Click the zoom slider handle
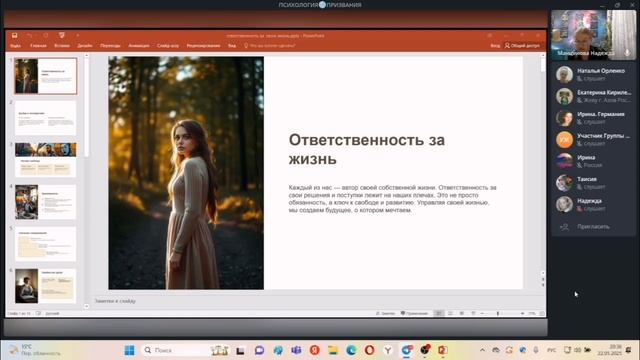Screen dimensions: 640x360 pos(498,313)
